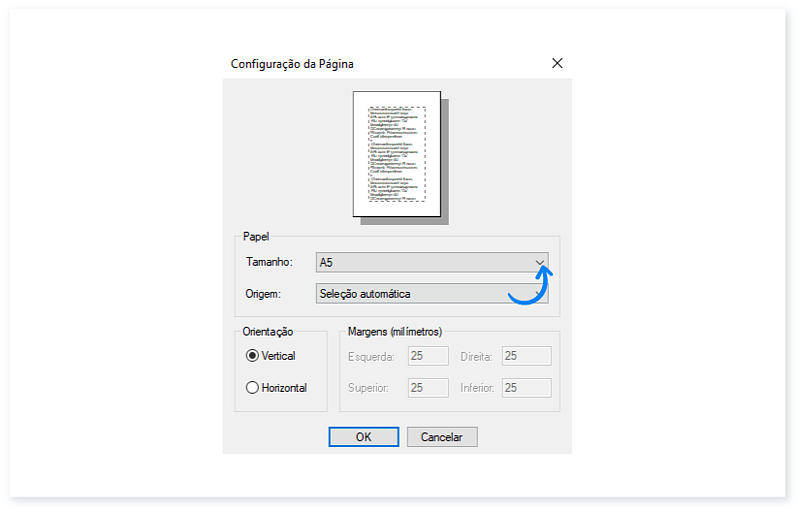Viewport: 800px width, 512px height.
Task: Focus the Superior margin input field
Action: click(x=429, y=388)
